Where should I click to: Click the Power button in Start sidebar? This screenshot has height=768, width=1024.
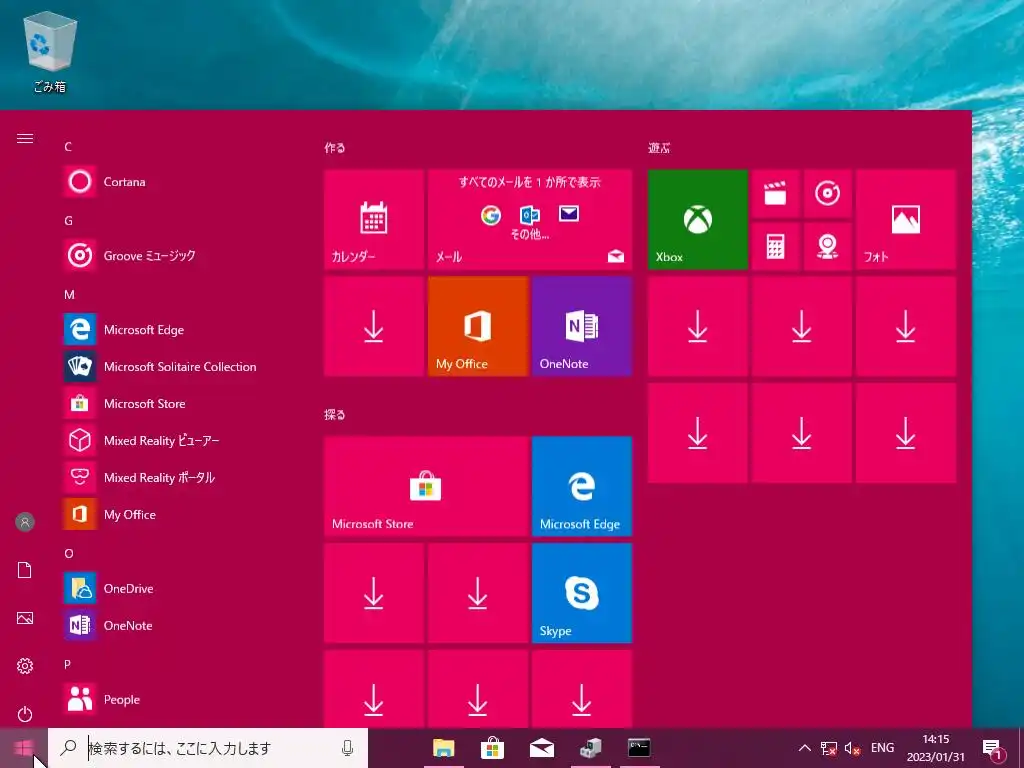(x=25, y=713)
